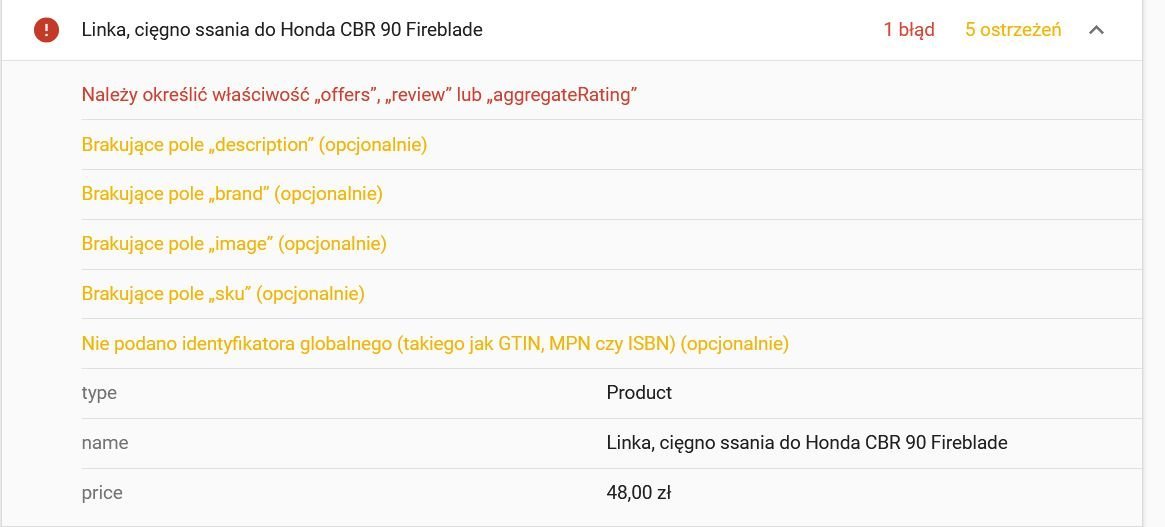Select the missing "image" field warning

click(x=234, y=244)
